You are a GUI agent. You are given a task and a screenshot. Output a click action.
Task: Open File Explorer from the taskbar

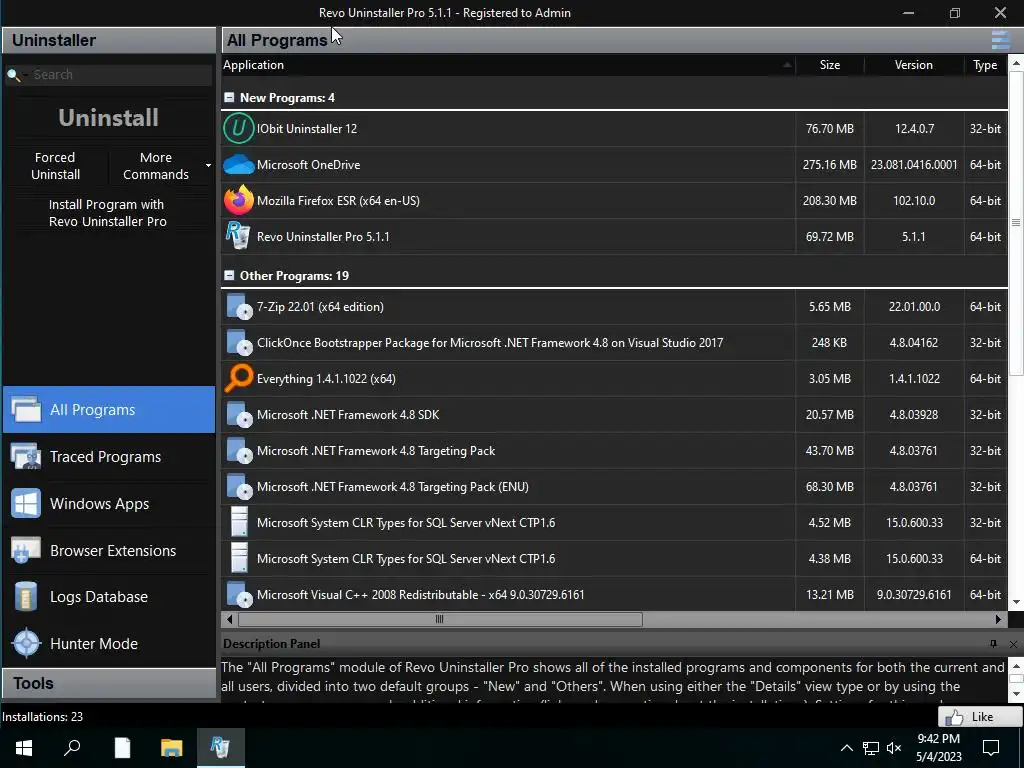172,747
